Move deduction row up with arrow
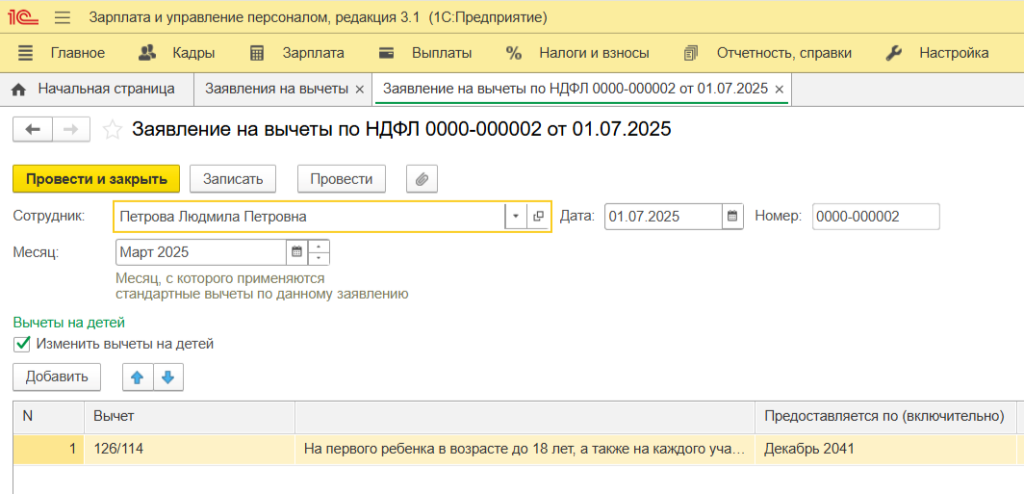 pyautogui.click(x=137, y=377)
